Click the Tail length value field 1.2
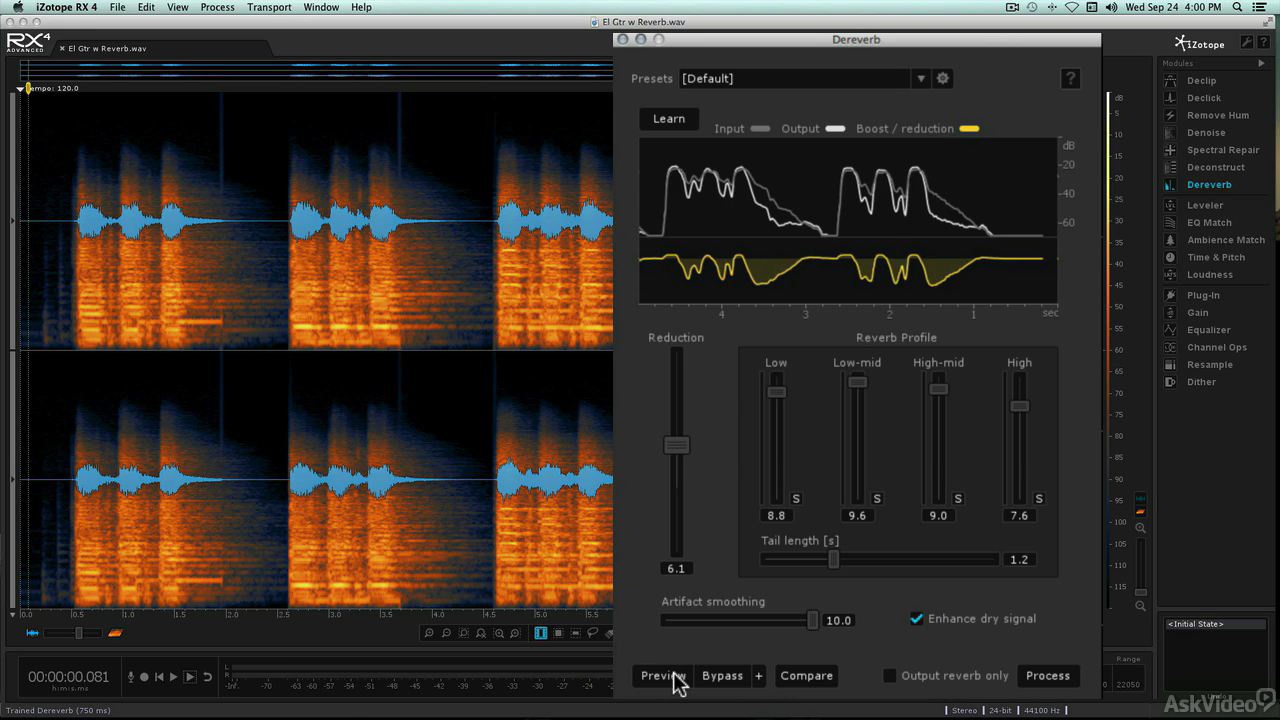Screen dimensions: 1280x720 pyautogui.click(x=1019, y=560)
